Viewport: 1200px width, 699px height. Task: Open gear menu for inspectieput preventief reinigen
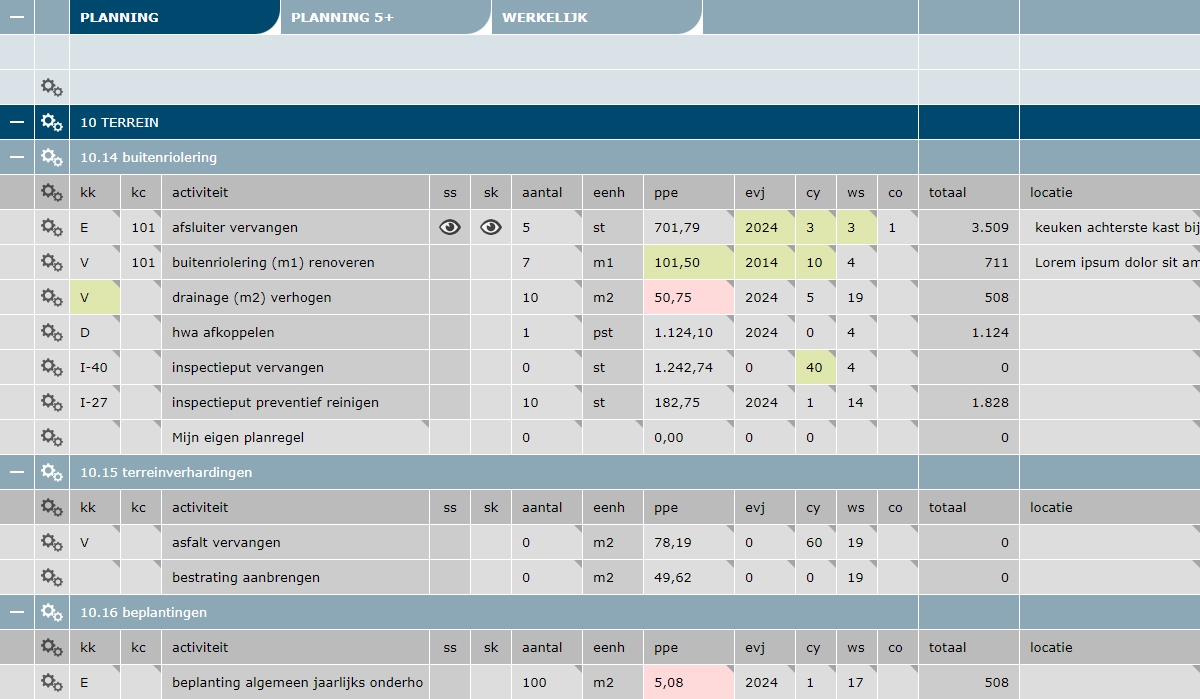[x=52, y=402]
